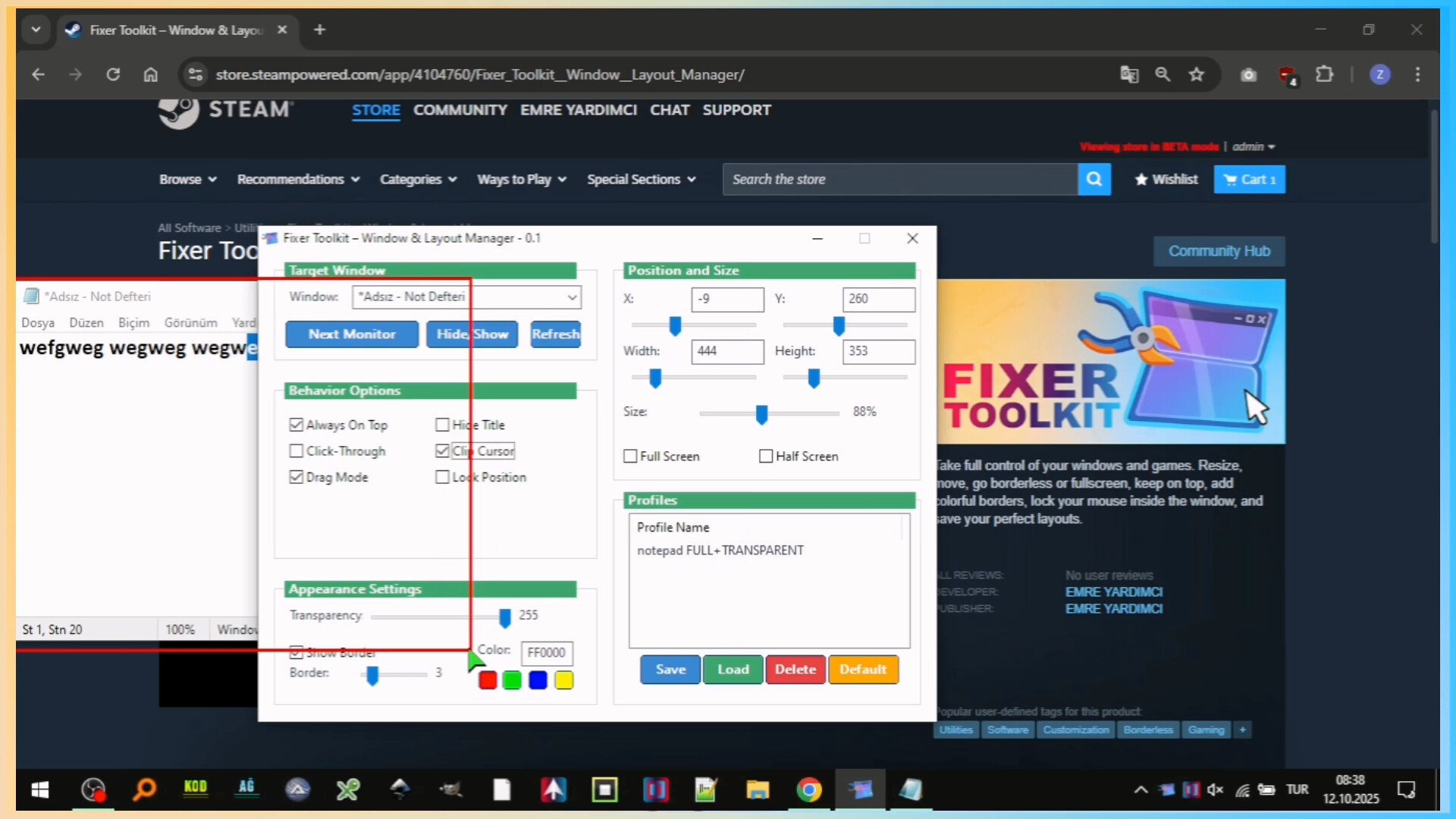Viewport: 1456px width, 819px height.
Task: Bookmark this page using the star icon
Action: click(x=1197, y=74)
